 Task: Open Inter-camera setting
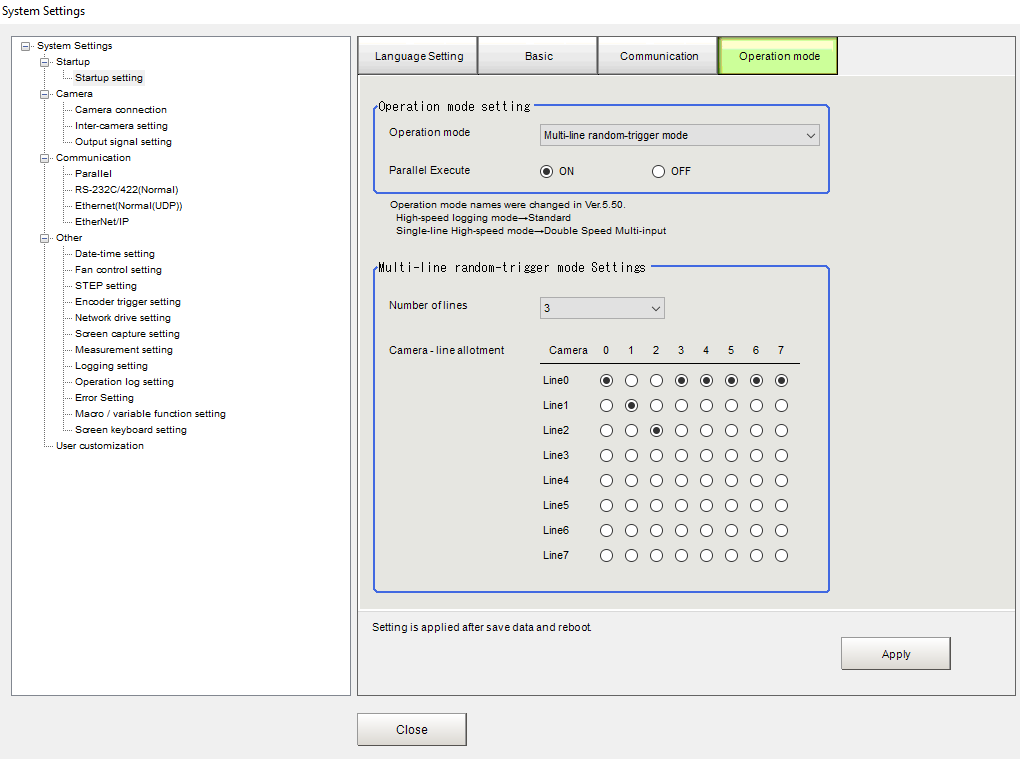pyautogui.click(x=121, y=126)
